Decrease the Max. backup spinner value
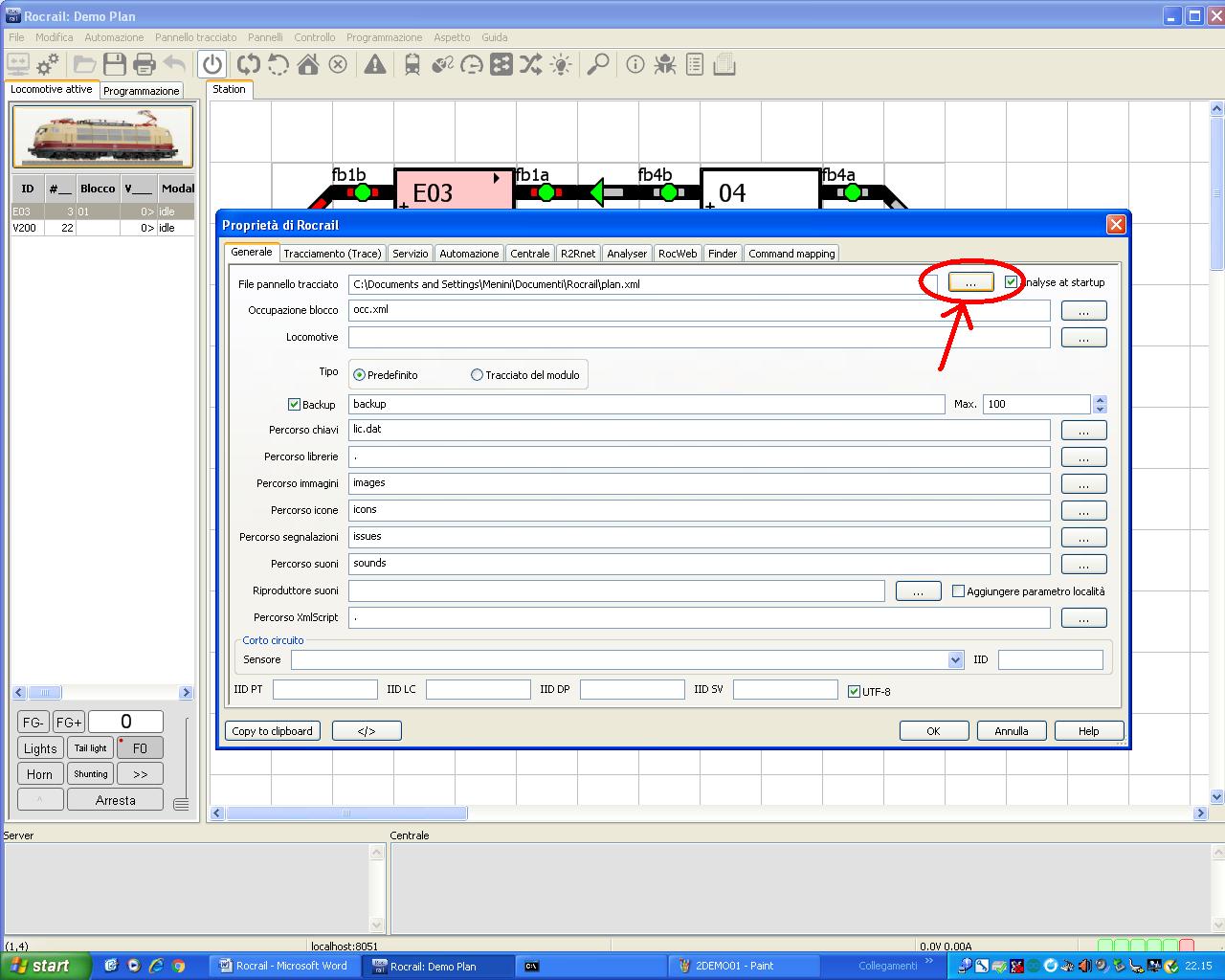This screenshot has width=1225, height=980. (x=1100, y=409)
